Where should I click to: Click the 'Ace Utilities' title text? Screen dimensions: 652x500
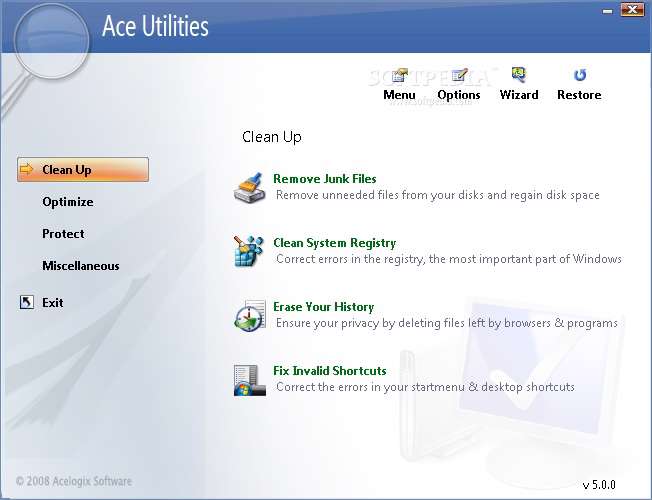pos(155,26)
